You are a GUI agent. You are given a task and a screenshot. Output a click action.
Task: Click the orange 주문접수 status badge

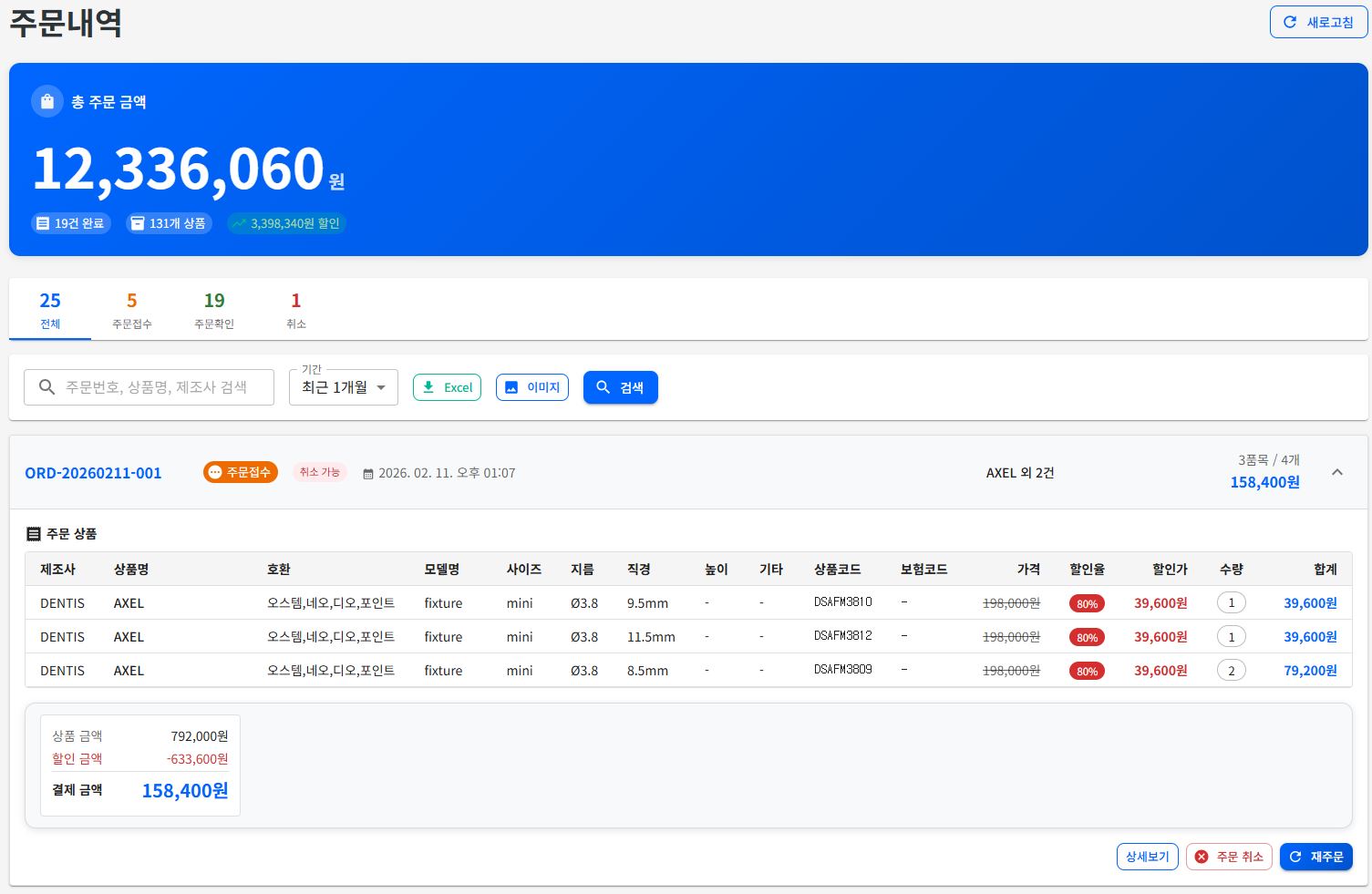pos(241,472)
